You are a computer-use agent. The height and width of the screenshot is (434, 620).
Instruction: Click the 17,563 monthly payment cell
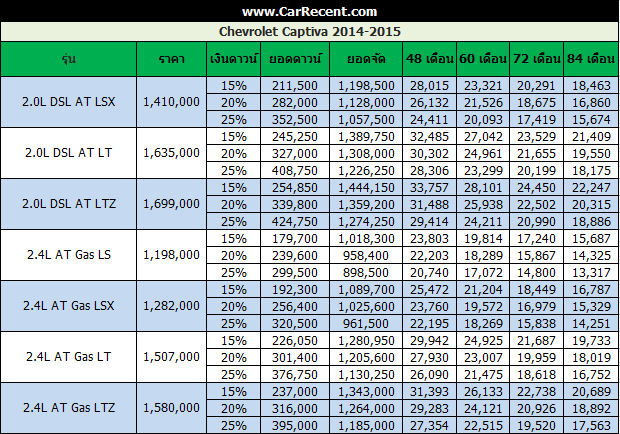(x=589, y=425)
